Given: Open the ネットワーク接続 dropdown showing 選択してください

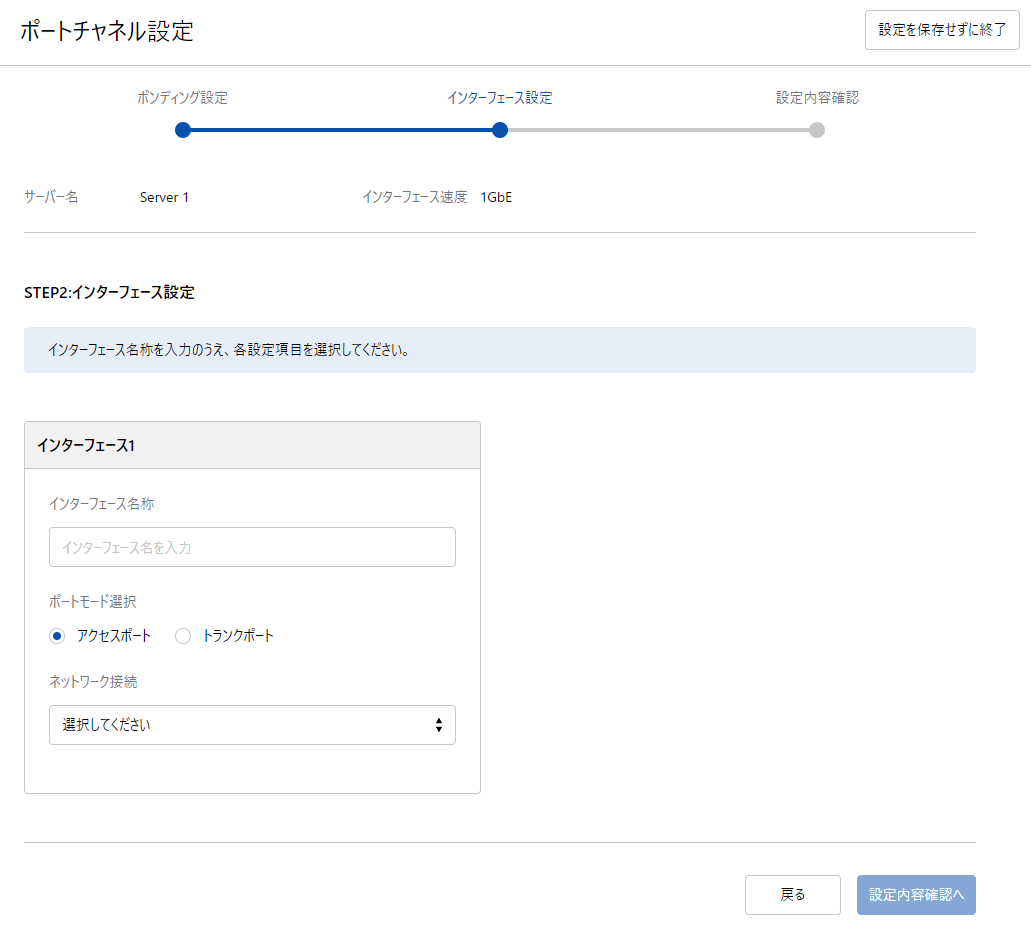Looking at the screenshot, I should [252, 724].
